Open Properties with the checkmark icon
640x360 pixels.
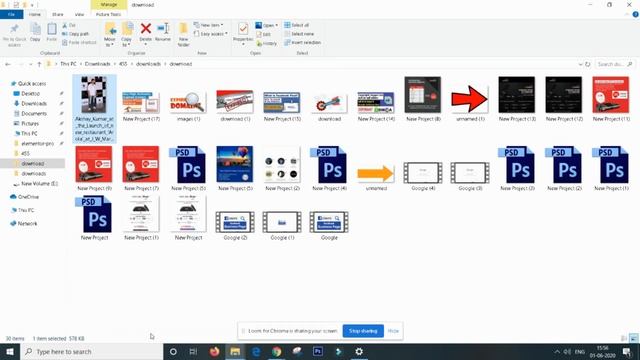[243, 29]
